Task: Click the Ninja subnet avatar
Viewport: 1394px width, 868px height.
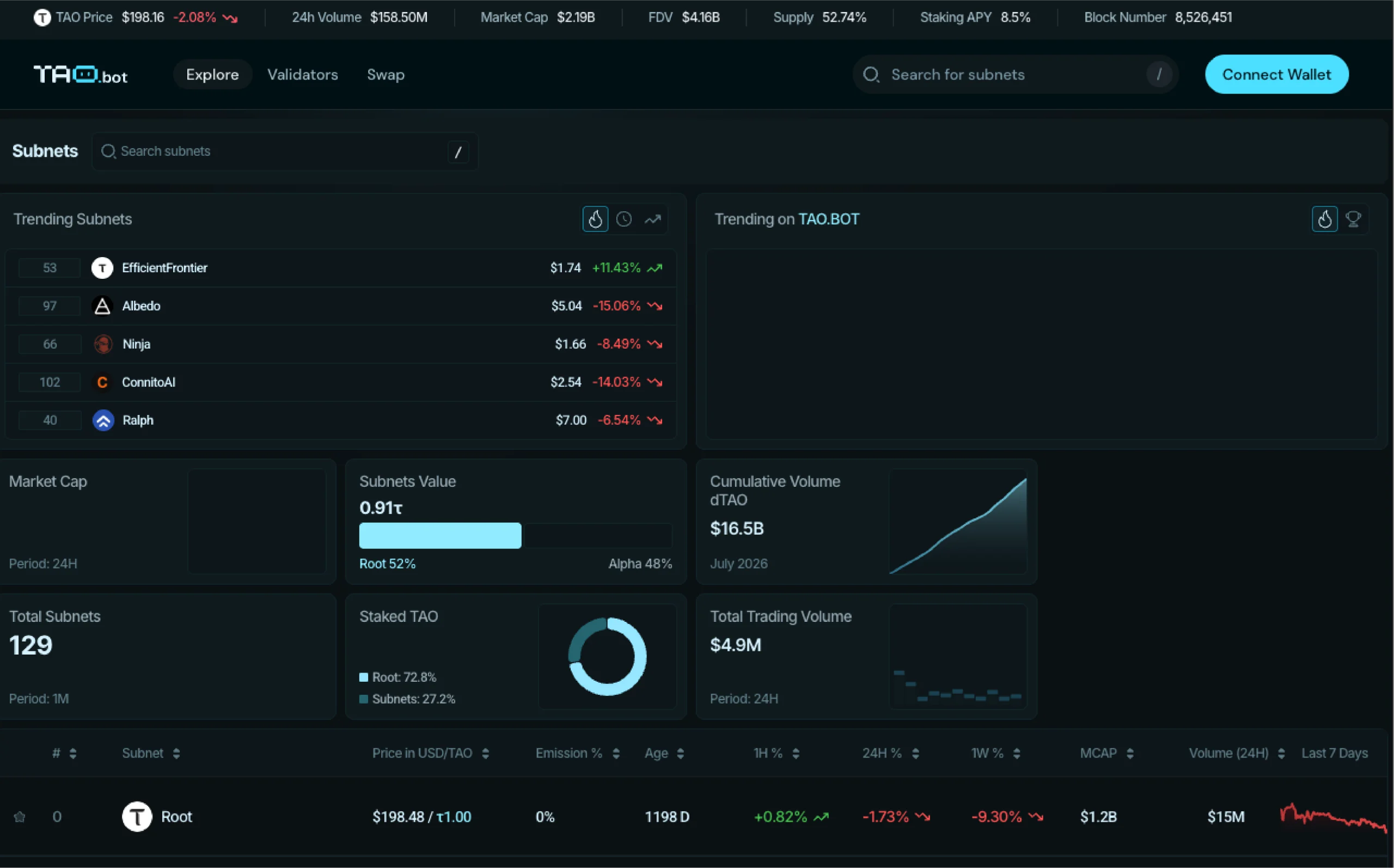Action: [103, 344]
